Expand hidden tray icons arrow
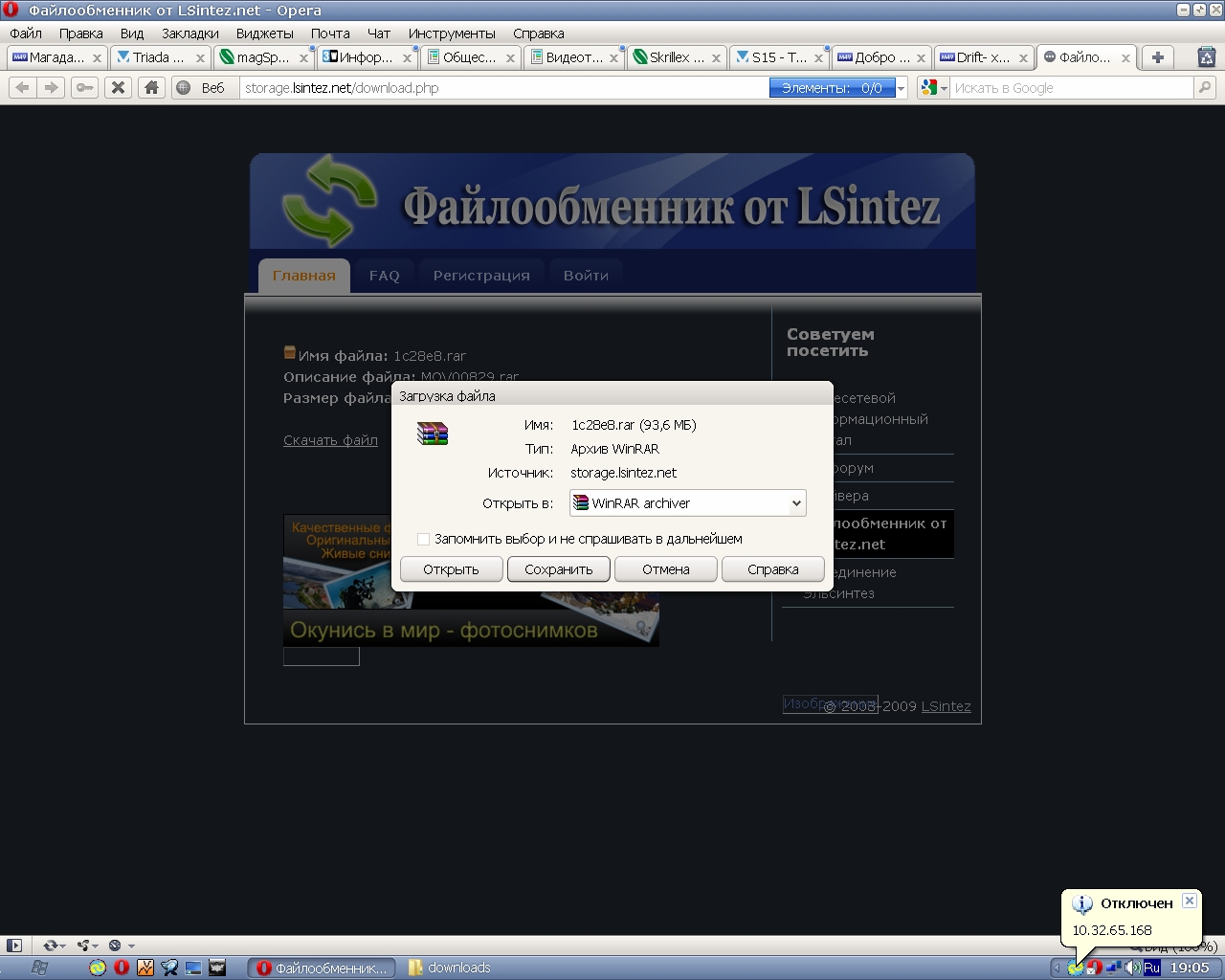This screenshot has width=1225, height=980. pyautogui.click(x=1058, y=968)
